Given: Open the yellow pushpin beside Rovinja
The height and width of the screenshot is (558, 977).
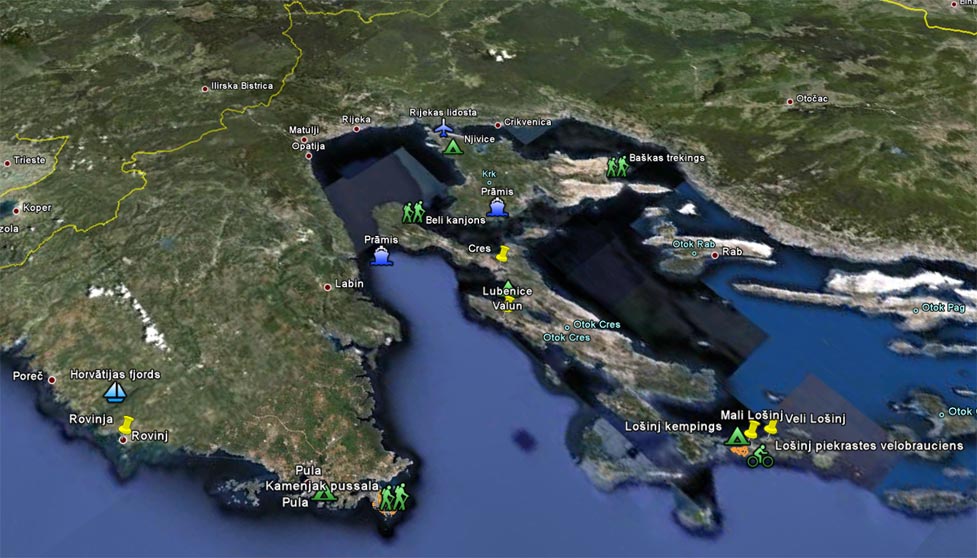Looking at the screenshot, I should (x=126, y=425).
